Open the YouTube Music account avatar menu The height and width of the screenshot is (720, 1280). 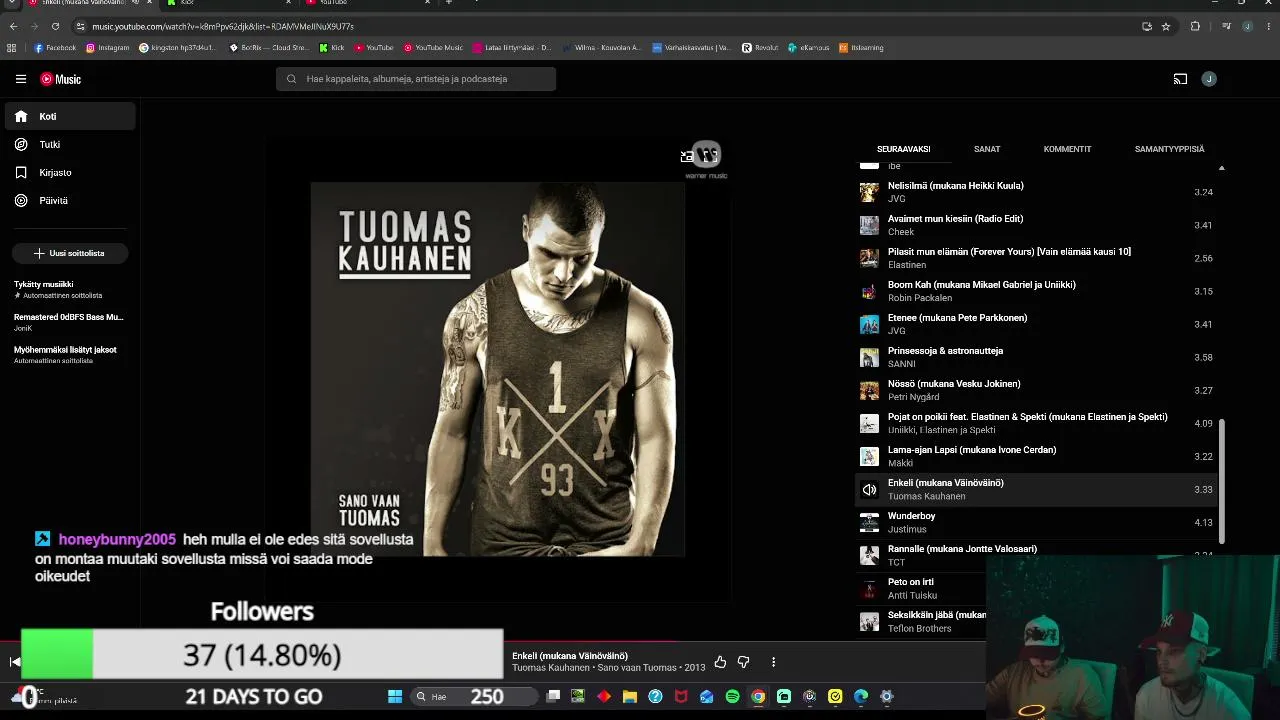tap(1209, 79)
